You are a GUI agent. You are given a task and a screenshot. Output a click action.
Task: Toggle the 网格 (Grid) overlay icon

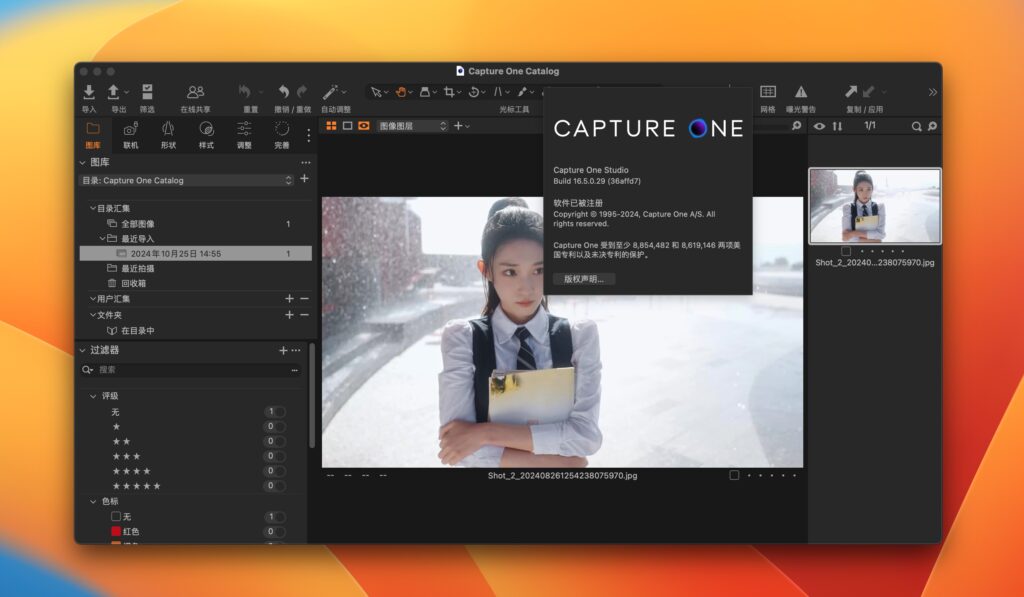768,92
